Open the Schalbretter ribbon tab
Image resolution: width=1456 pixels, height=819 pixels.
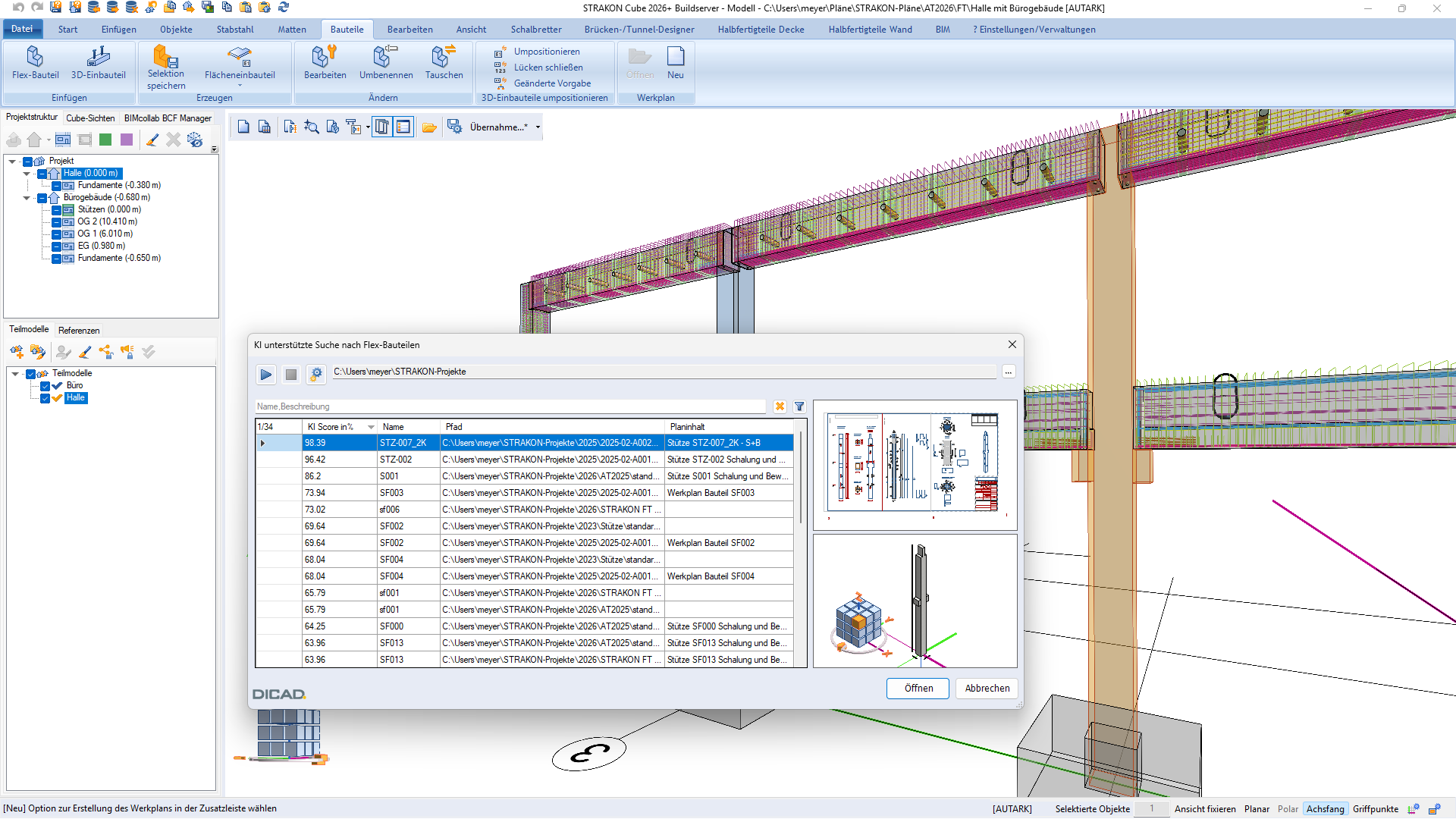[x=536, y=30]
